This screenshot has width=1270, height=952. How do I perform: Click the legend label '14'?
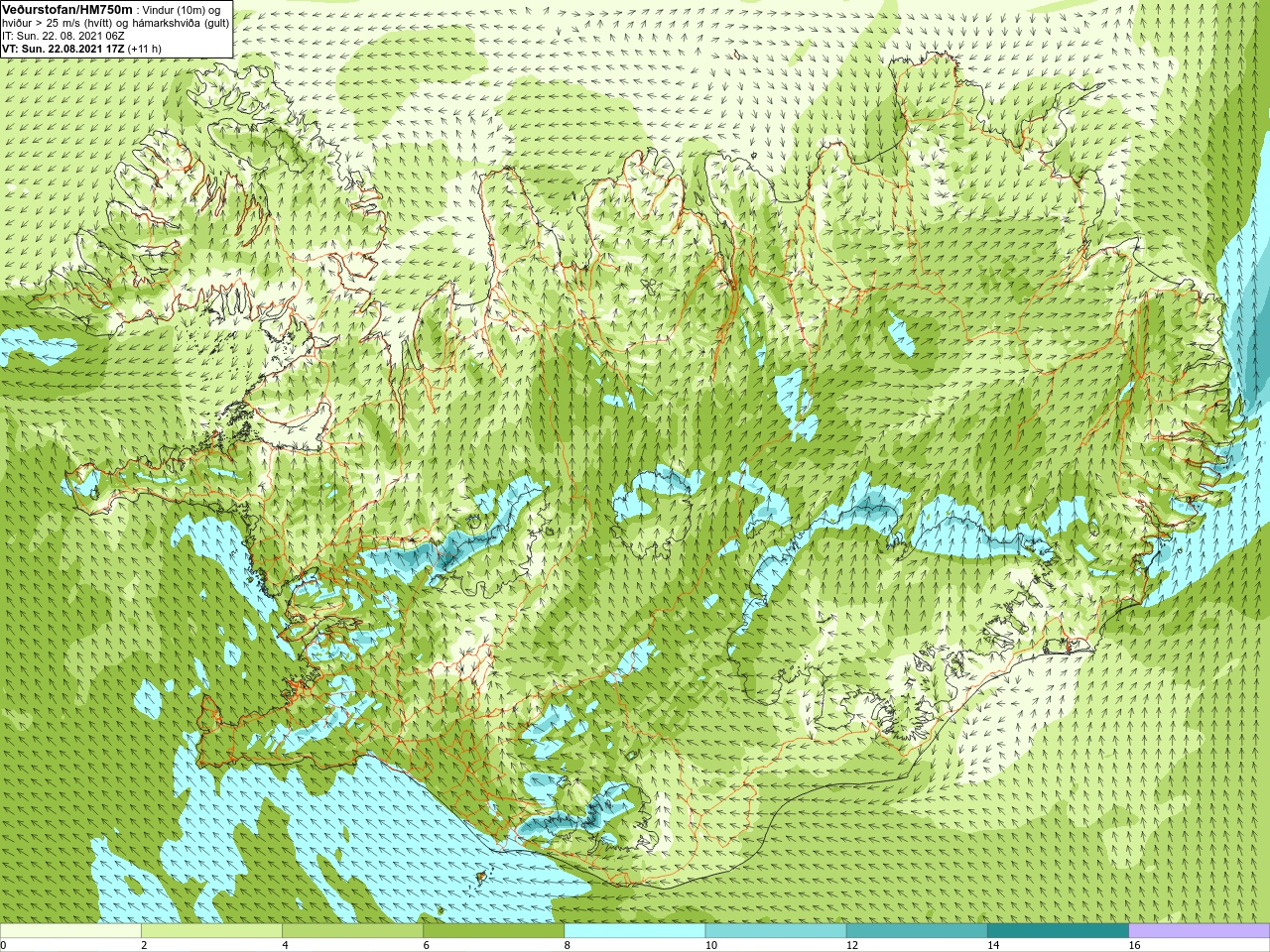tap(992, 945)
